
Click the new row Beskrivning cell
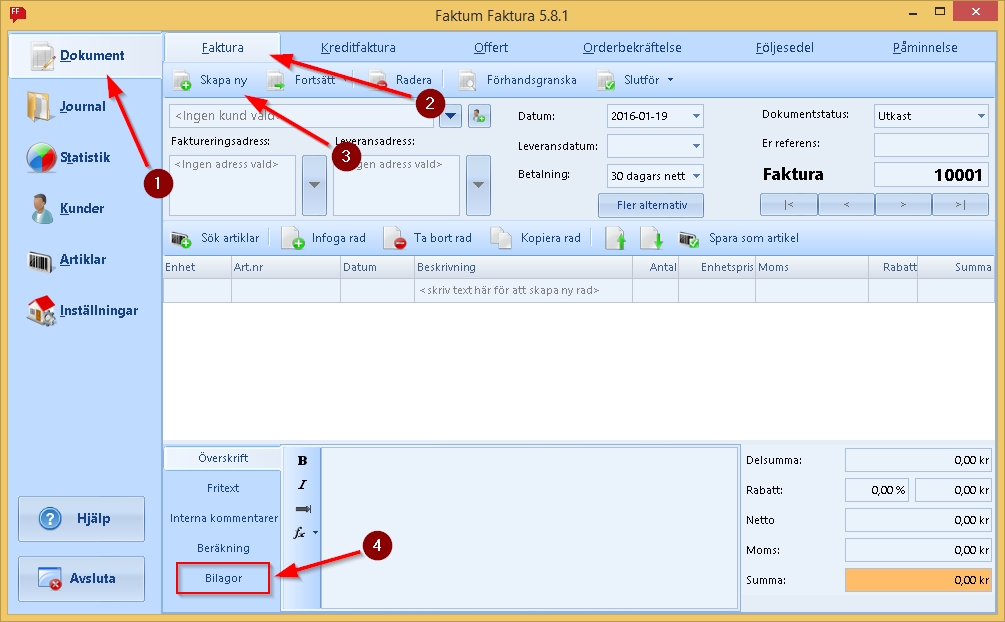click(523, 290)
